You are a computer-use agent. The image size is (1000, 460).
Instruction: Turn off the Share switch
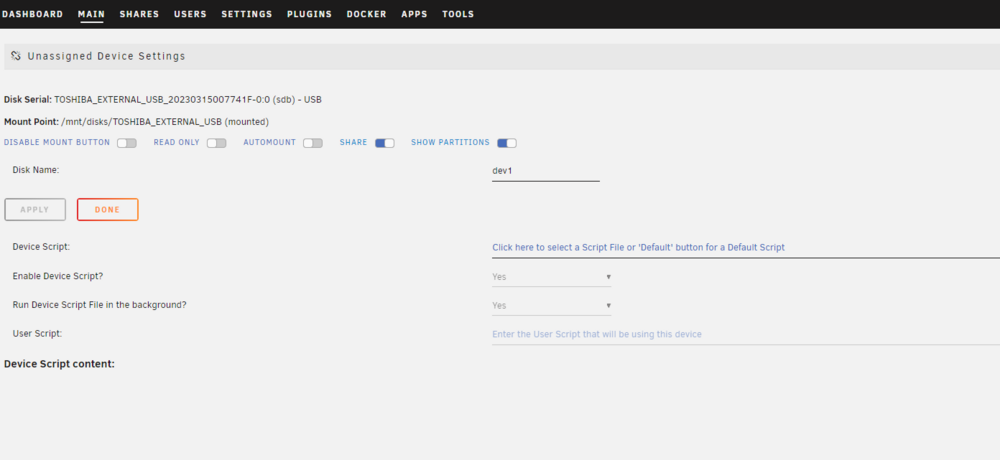coord(385,143)
